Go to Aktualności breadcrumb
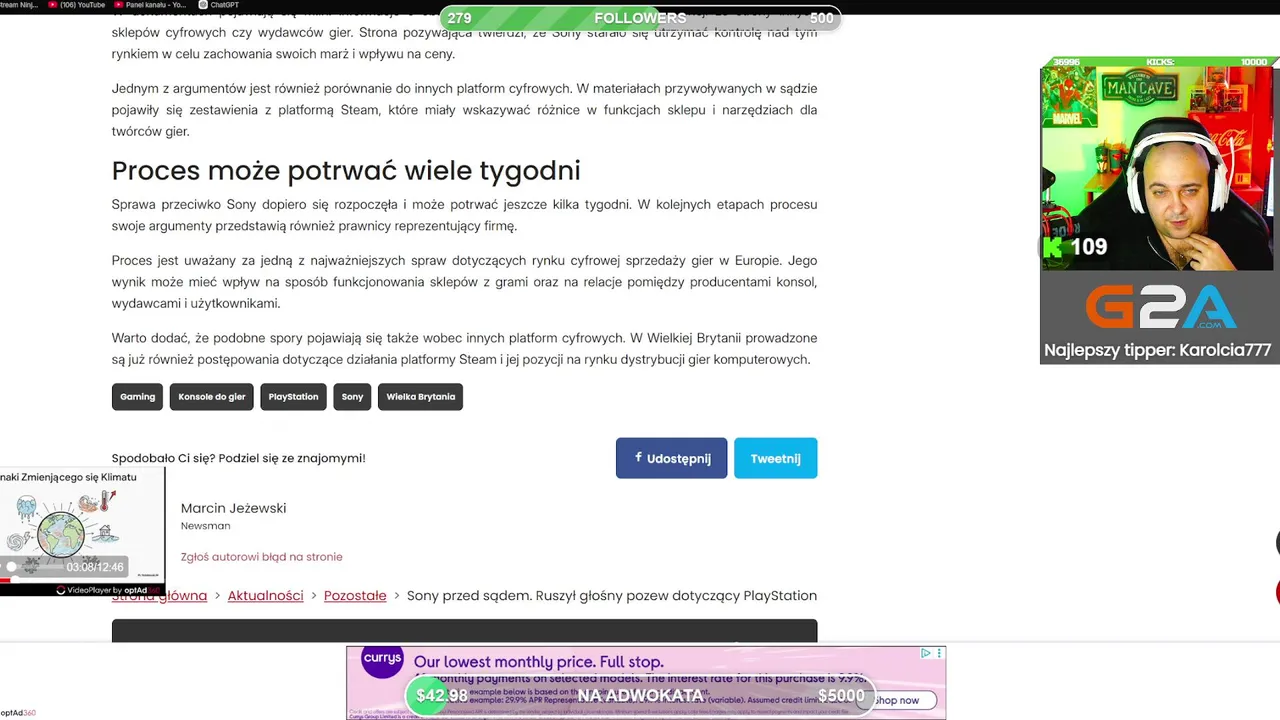This screenshot has width=1280, height=720. pyautogui.click(x=265, y=596)
